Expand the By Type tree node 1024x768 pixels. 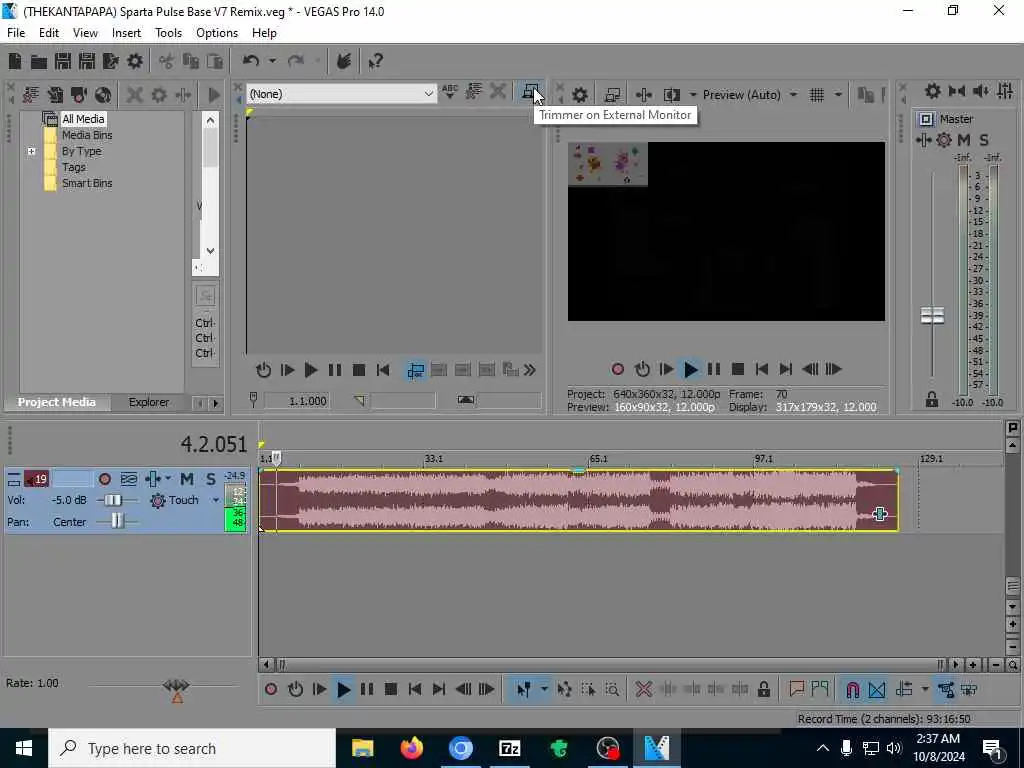click(31, 151)
